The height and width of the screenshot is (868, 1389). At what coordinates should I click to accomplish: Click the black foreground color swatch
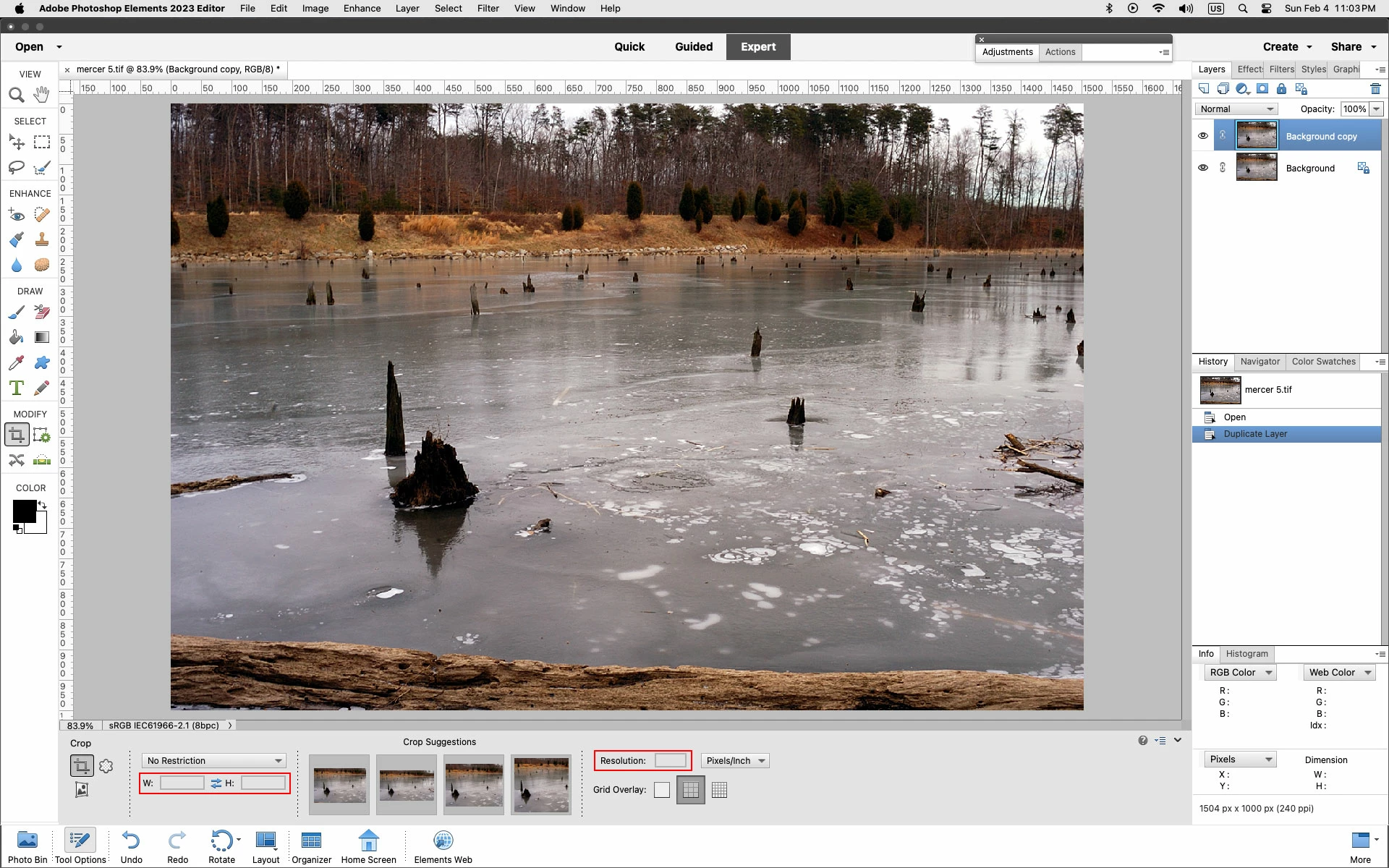24,511
